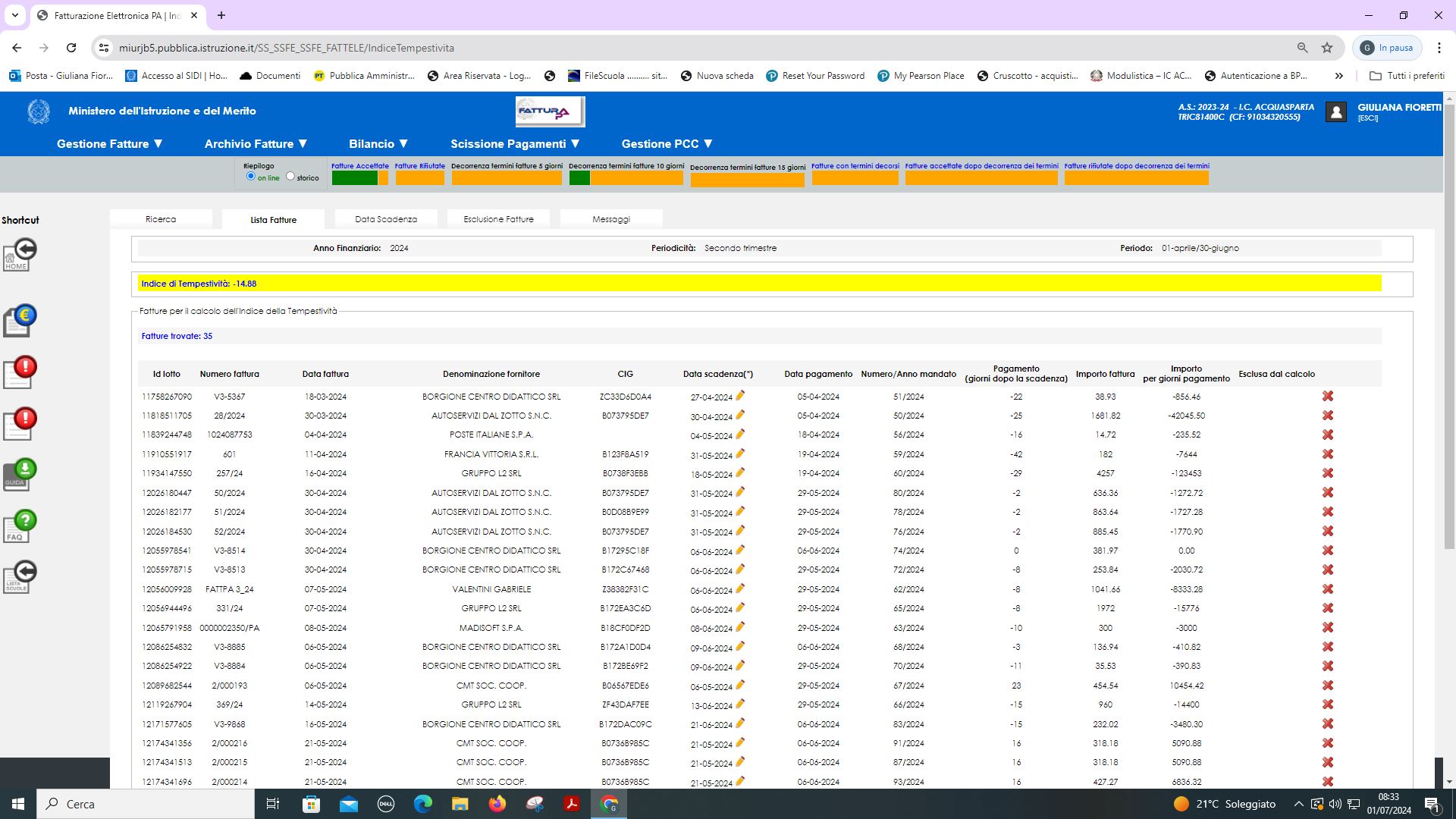The height and width of the screenshot is (819, 1456).
Task: Exclude invoice 369/24 with red X
Action: [x=1328, y=704]
